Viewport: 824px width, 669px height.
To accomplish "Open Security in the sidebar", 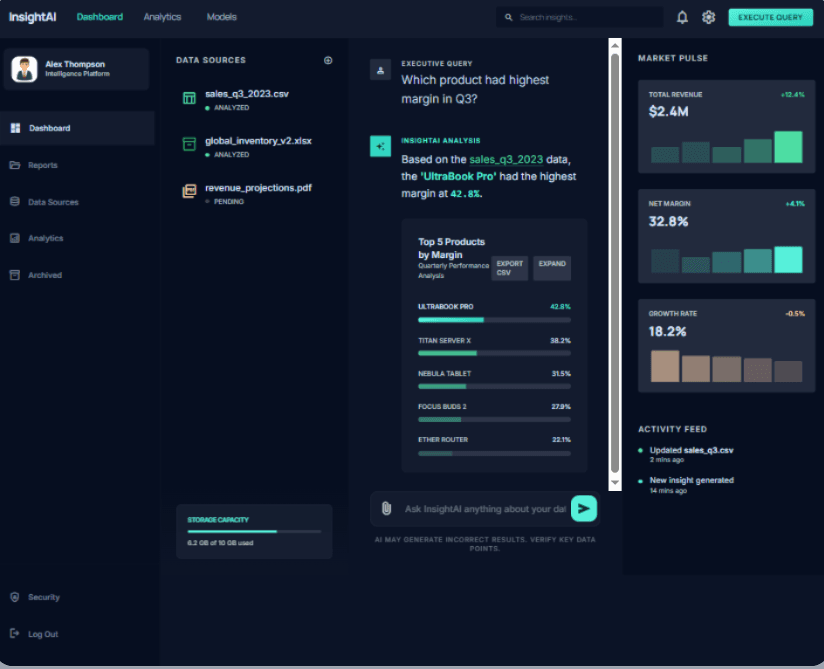I will tap(43, 597).
